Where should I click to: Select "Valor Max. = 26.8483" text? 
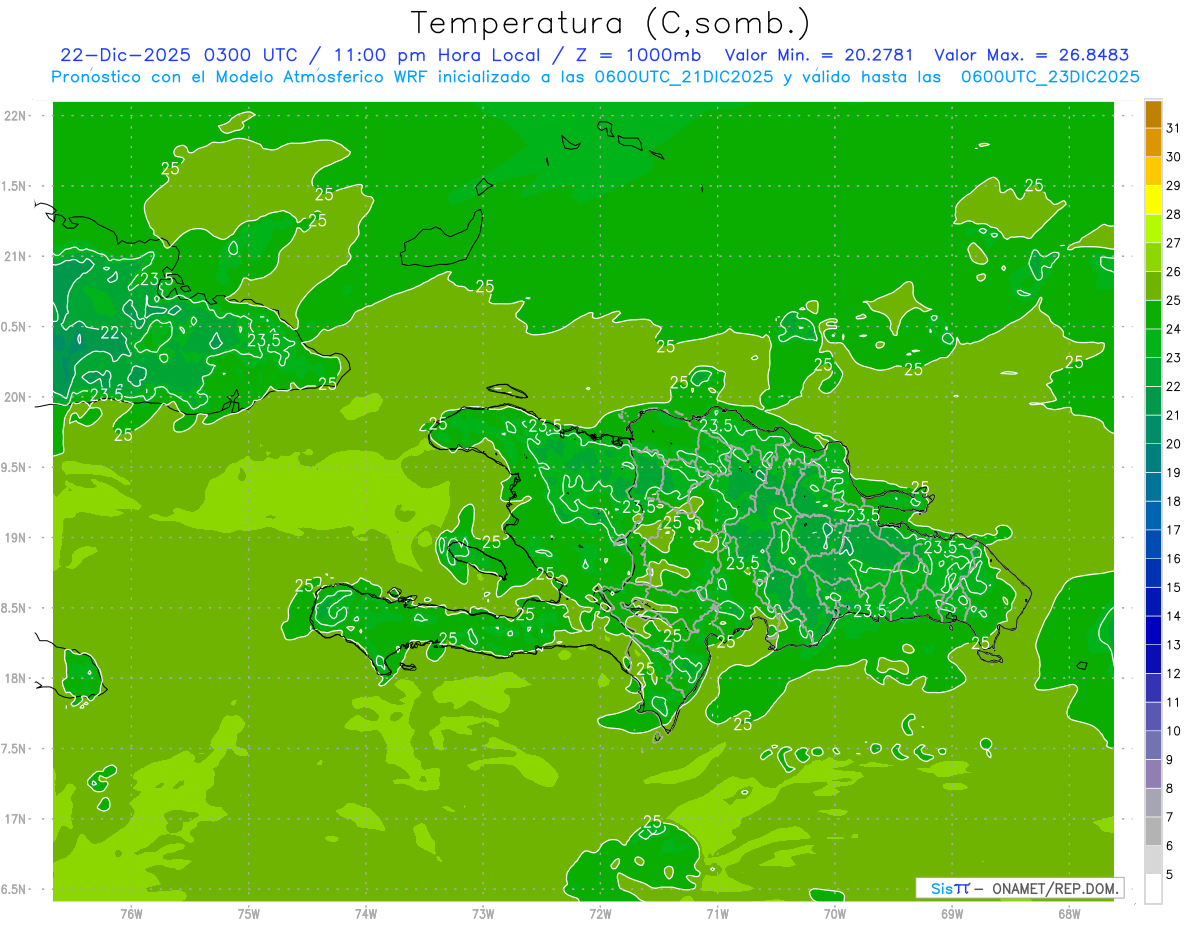1031,55
